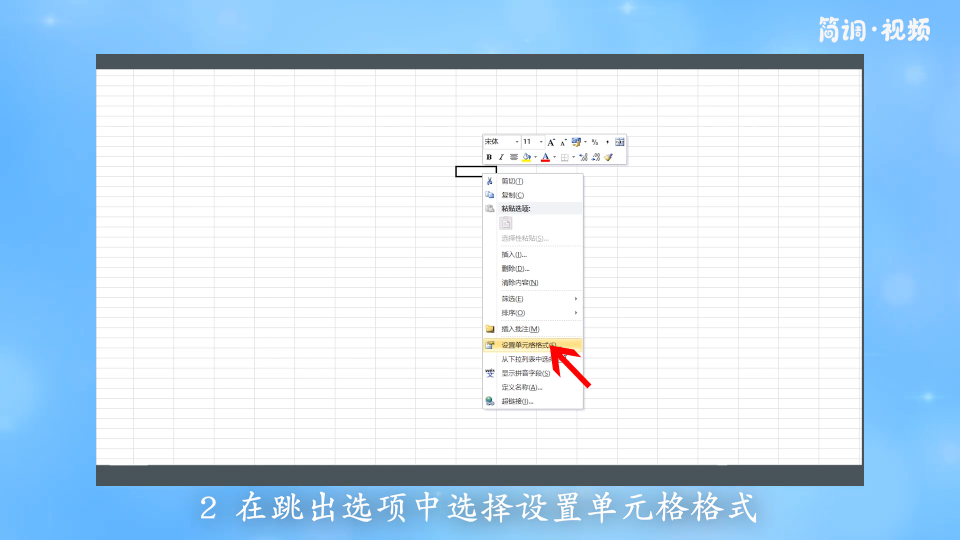Screen dimensions: 960x540
Task: Click the increase font size icon
Action: click(x=550, y=142)
